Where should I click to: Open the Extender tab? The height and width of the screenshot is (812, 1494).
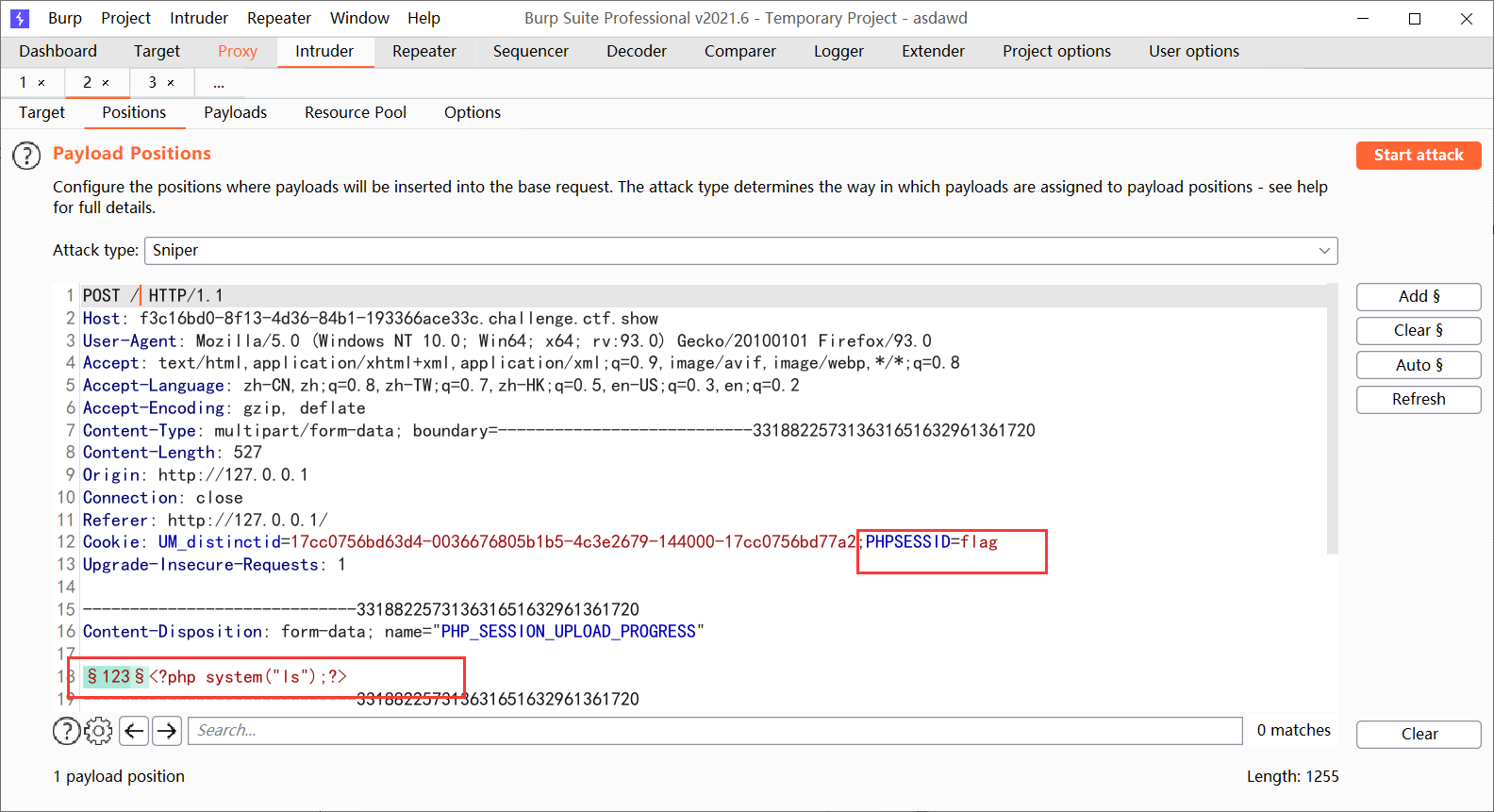(933, 51)
